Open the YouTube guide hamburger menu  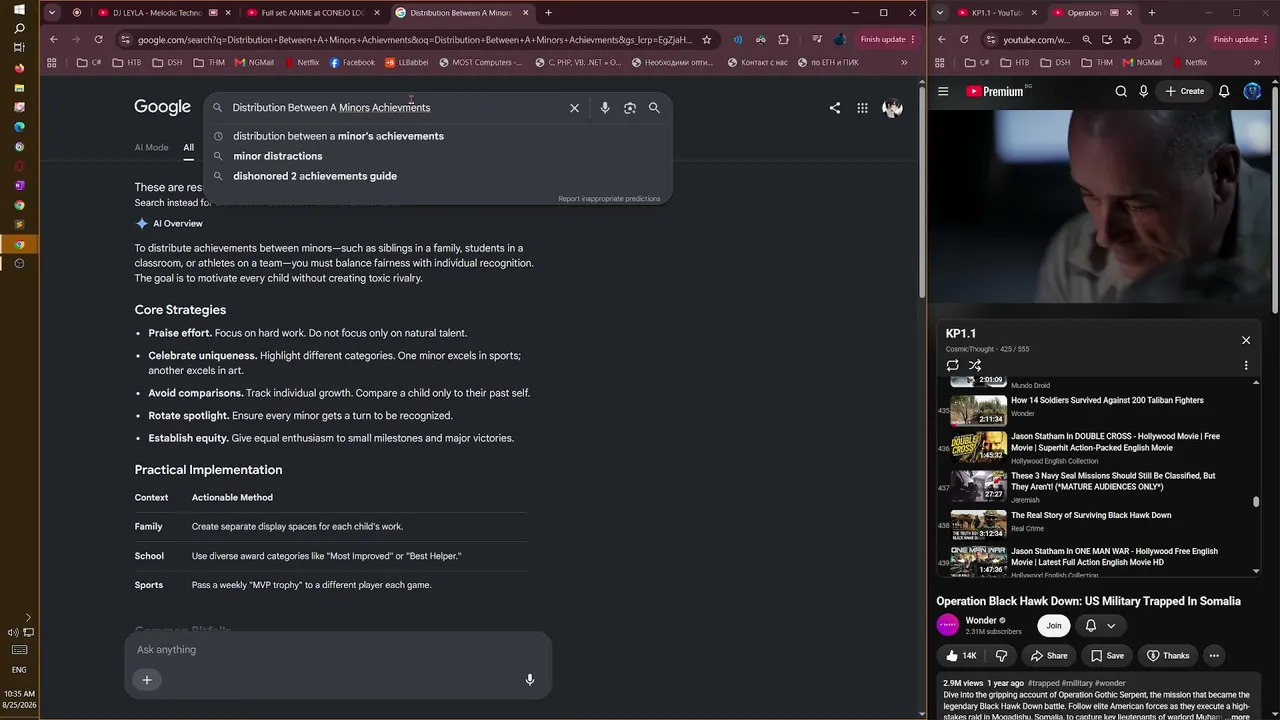tap(943, 91)
